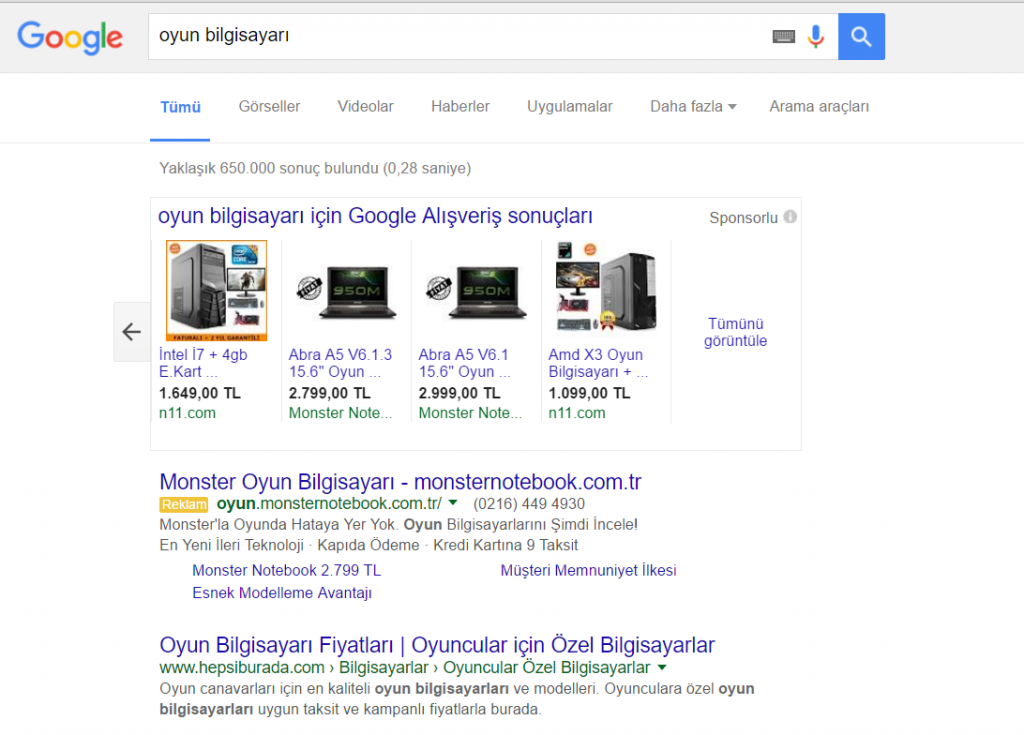Click the Sponsorlu label
This screenshot has height=735, width=1024.
(x=743, y=218)
